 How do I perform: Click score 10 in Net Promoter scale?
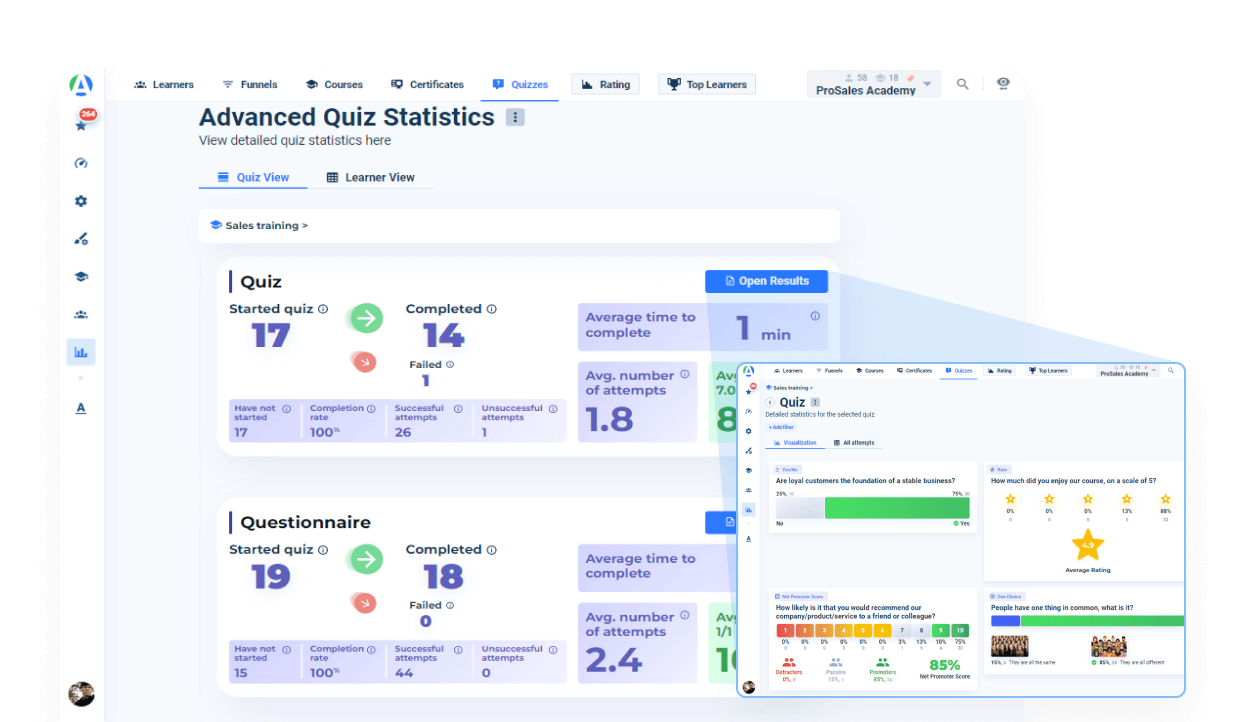[960, 631]
